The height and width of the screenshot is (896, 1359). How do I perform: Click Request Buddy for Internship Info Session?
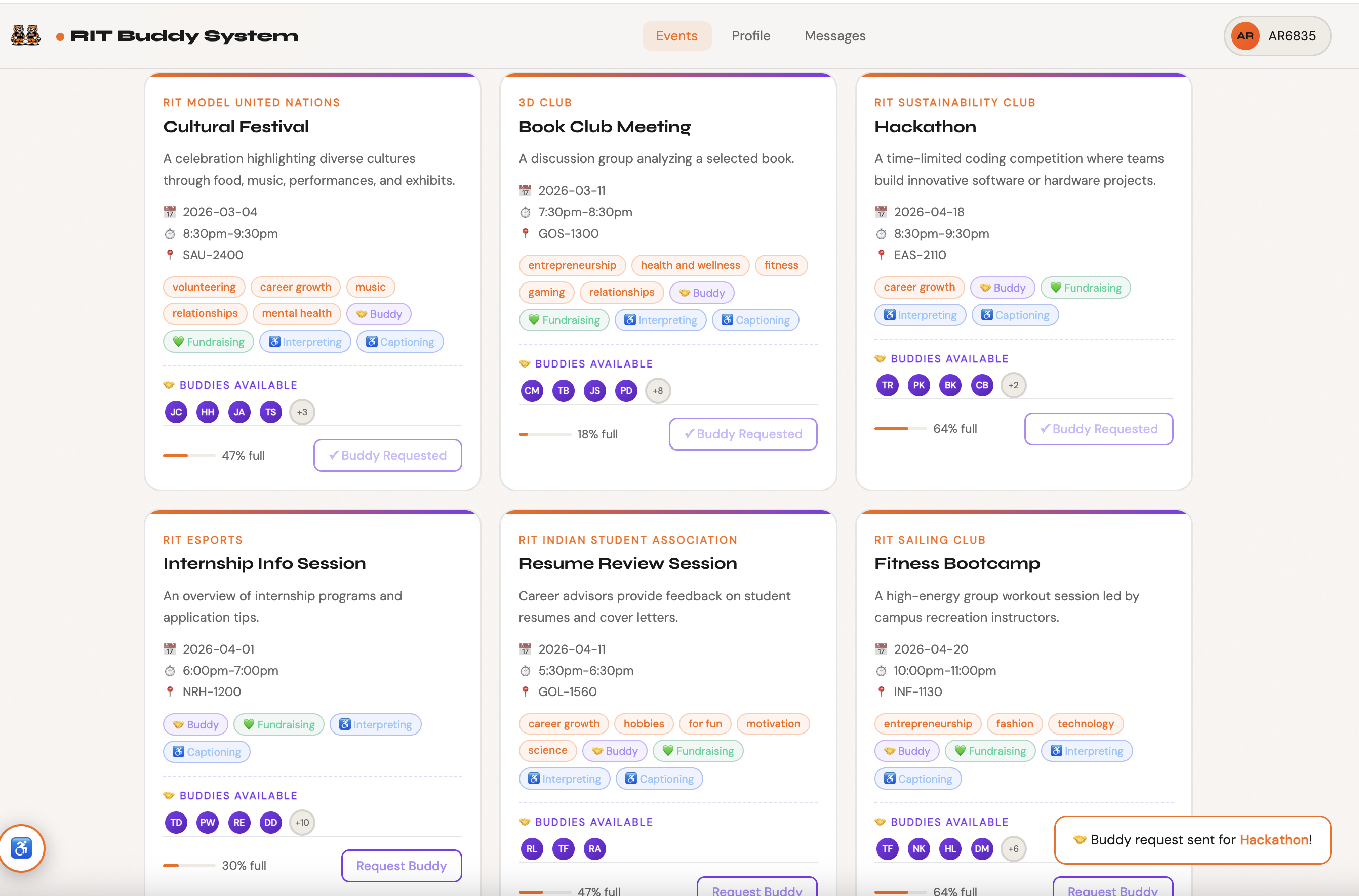(401, 866)
